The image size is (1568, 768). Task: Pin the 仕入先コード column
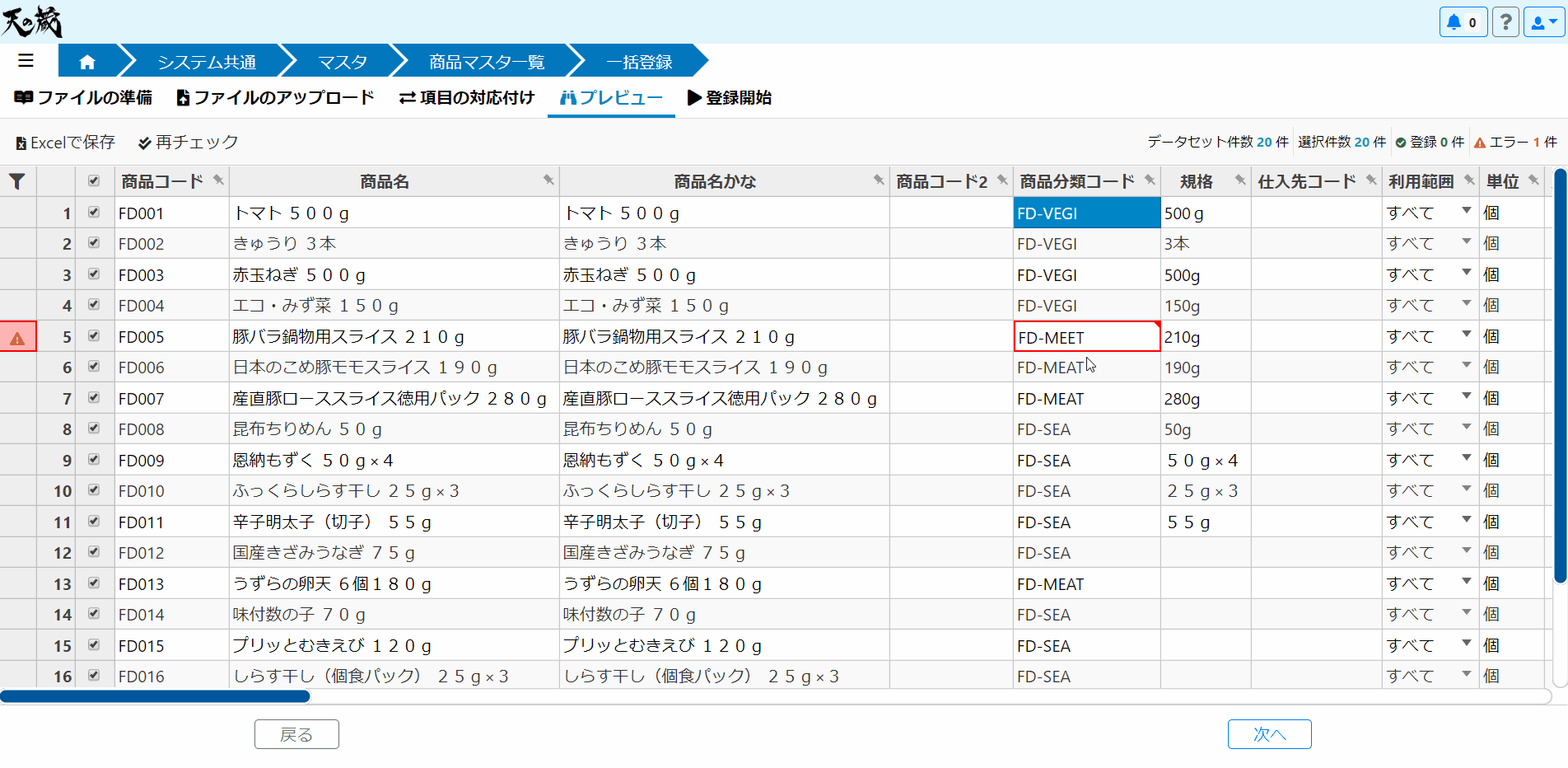[1371, 180]
